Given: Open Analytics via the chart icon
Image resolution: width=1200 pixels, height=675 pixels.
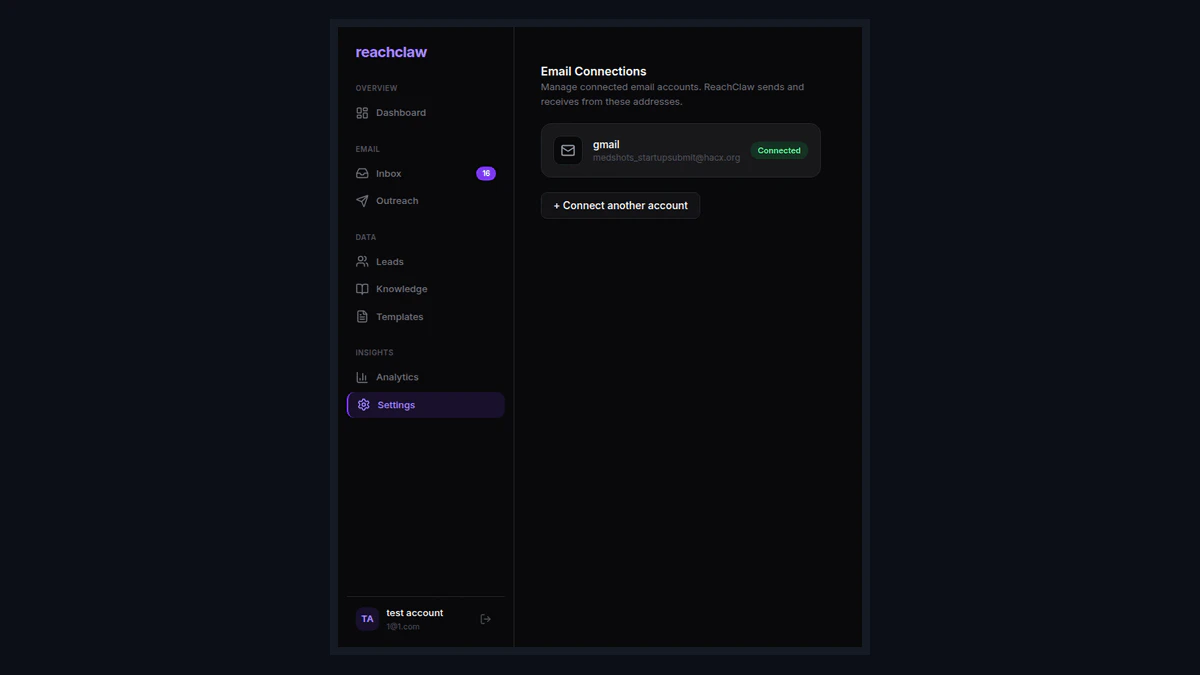Looking at the screenshot, I should pos(361,377).
